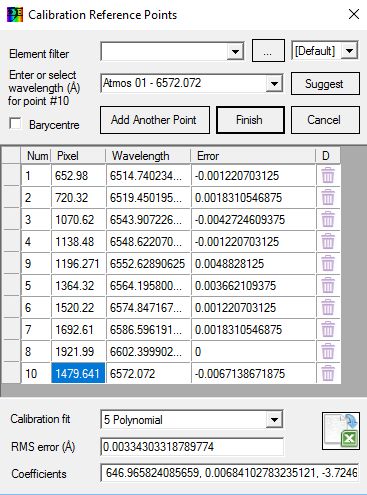The image size is (367, 495).
Task: Delete calibration point number 2
Action: [x=328, y=197]
